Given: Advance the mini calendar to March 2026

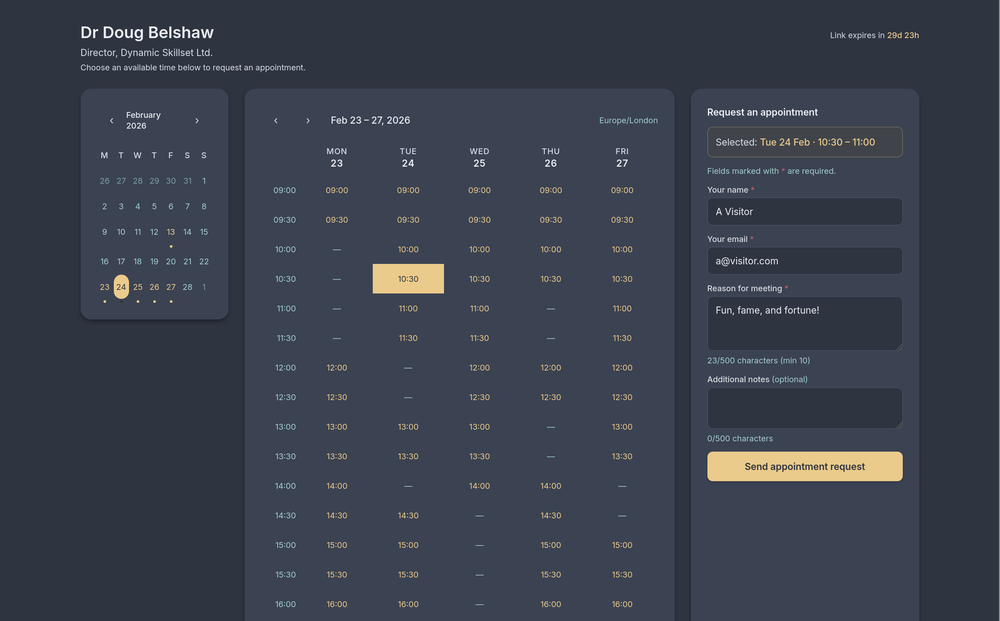Looking at the screenshot, I should (x=196, y=120).
